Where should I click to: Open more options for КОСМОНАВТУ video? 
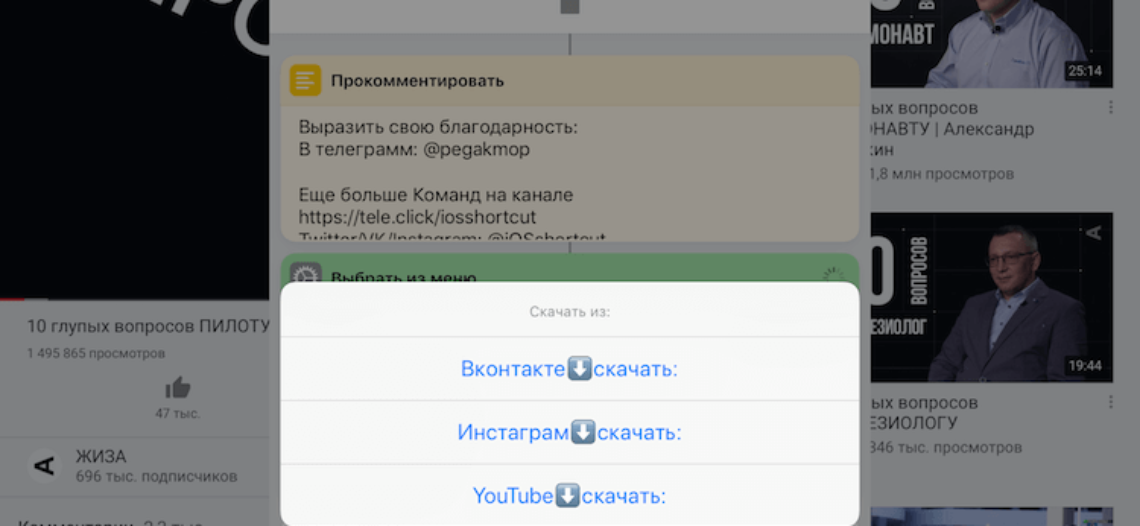click(x=1110, y=107)
